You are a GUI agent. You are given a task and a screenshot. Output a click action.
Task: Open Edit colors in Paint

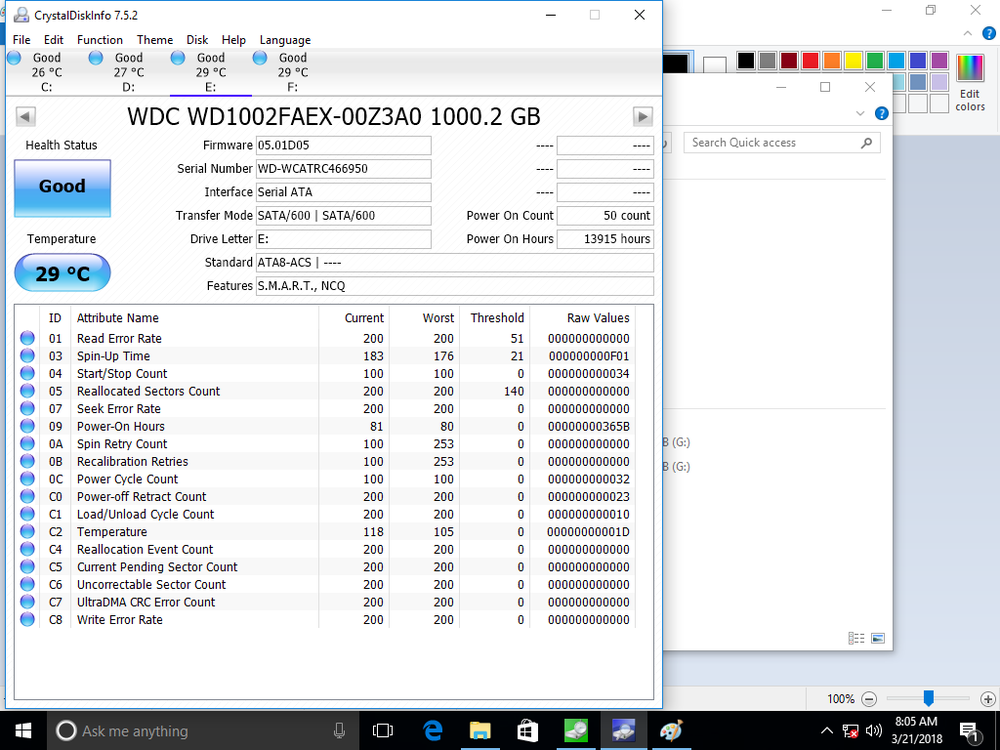click(970, 83)
